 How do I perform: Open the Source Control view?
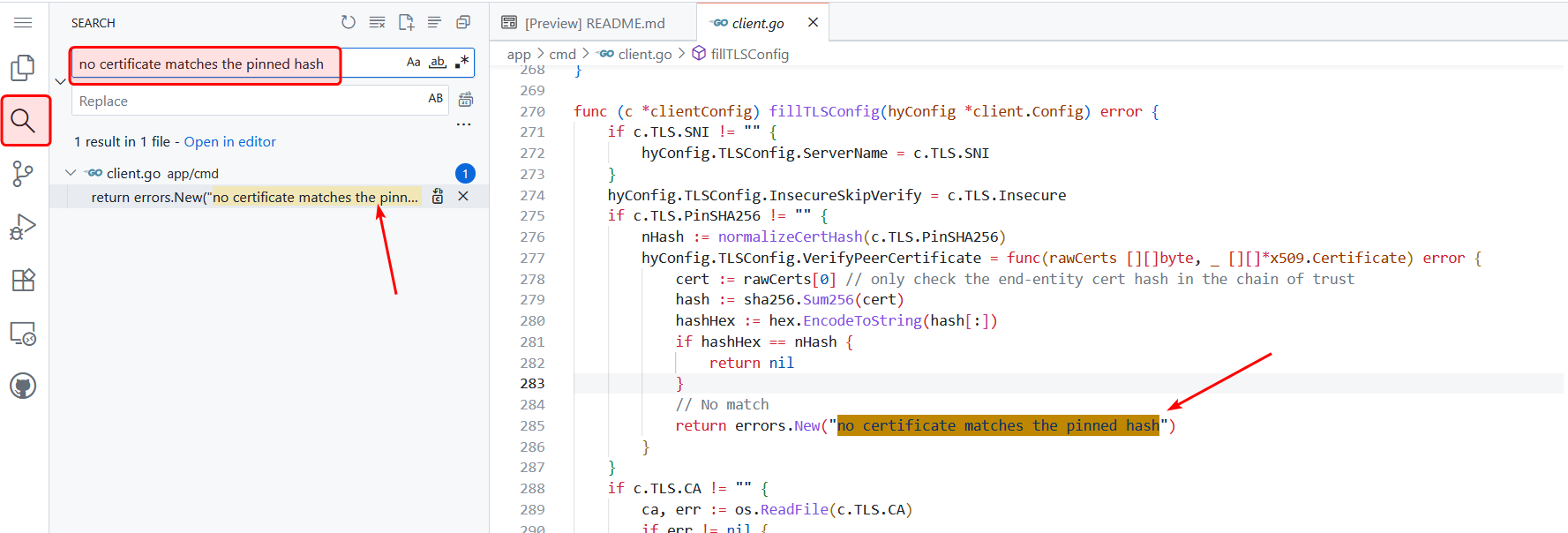pyautogui.click(x=23, y=174)
